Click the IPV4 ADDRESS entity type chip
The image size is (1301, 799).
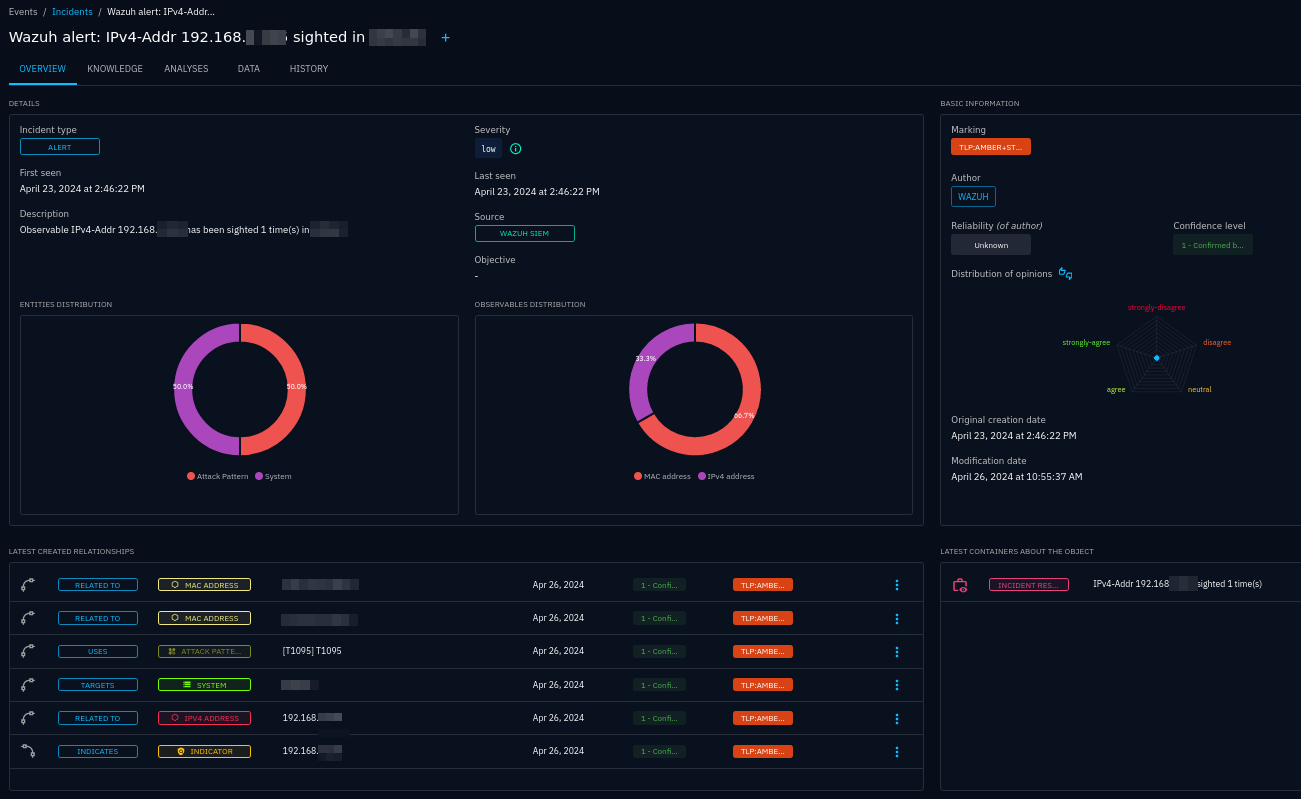click(x=204, y=718)
